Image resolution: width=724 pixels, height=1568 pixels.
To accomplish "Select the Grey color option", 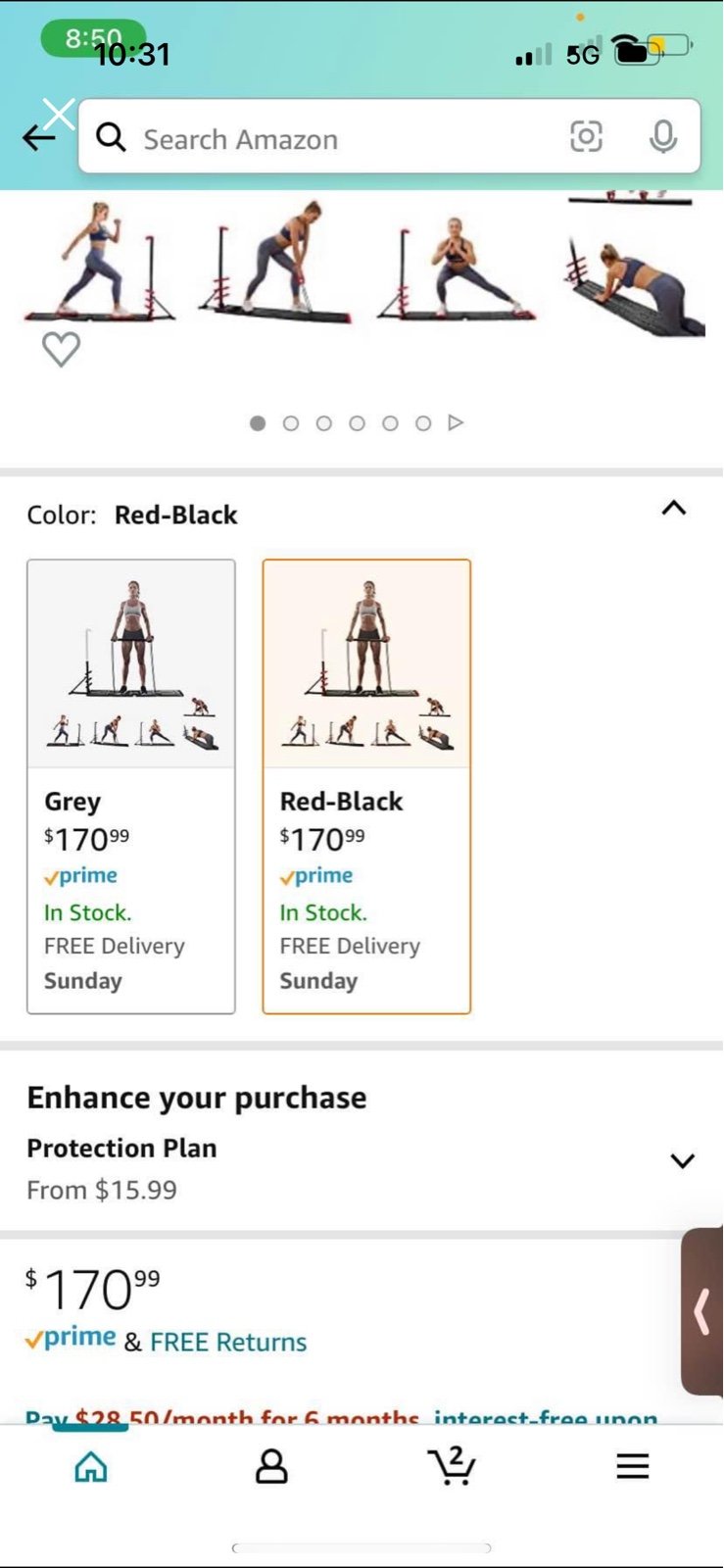I will coord(131,786).
